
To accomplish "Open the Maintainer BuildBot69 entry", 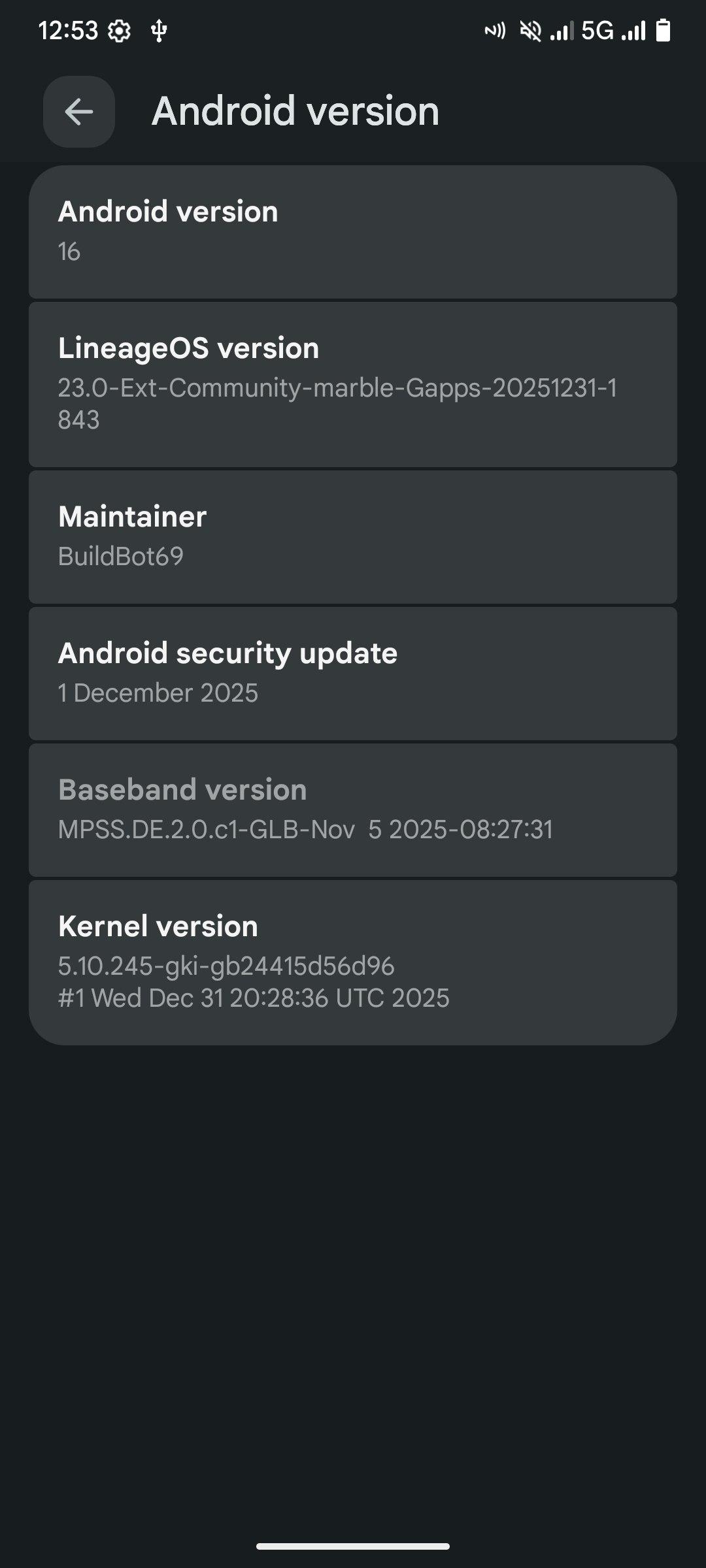I will 353,537.
